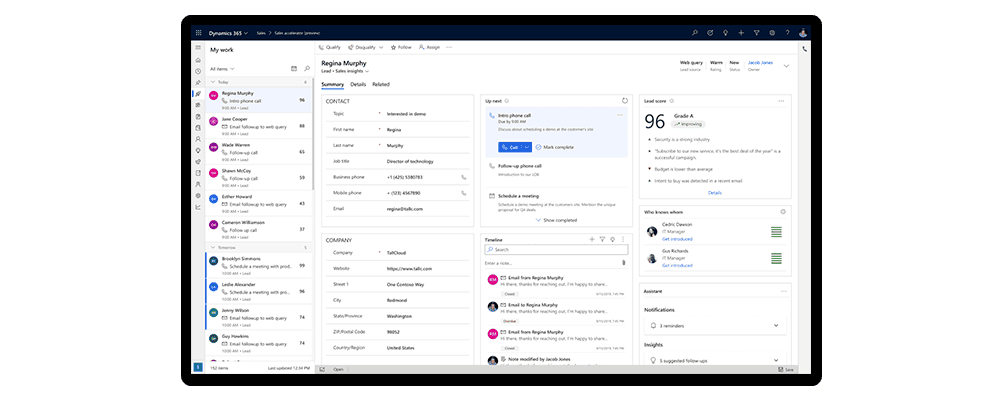Viewport: 1000px width, 400px height.
Task: Open the Jacob Jones owner link
Action: coord(760,63)
